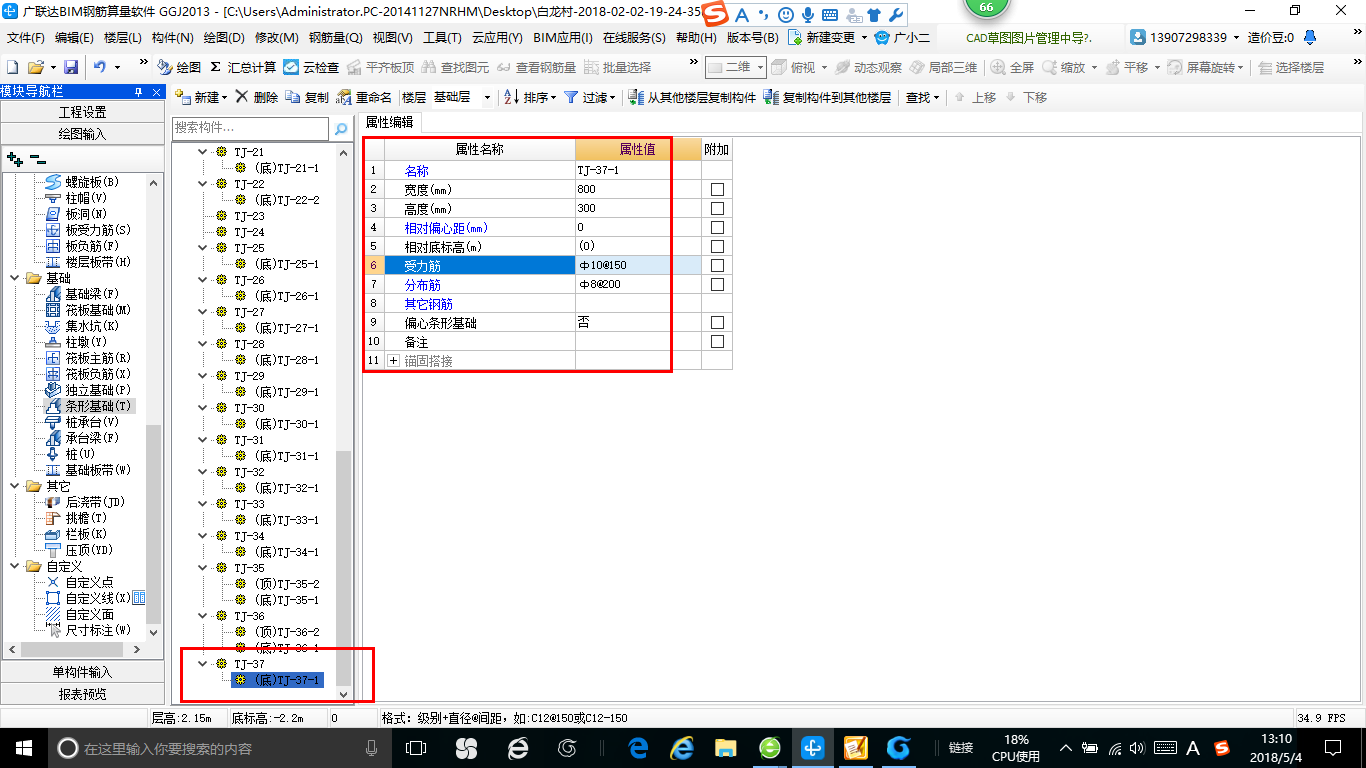Collapse the 基础 folder in navigation tree
1366x768 pixels.
14,278
